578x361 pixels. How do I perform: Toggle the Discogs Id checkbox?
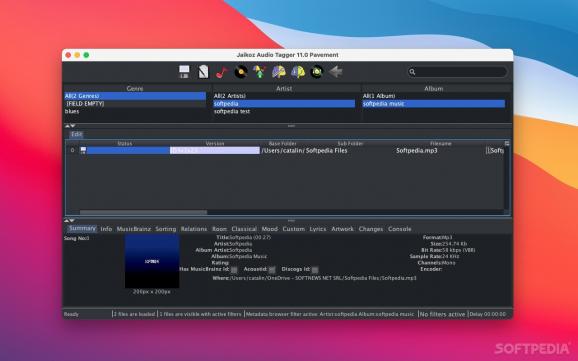[x=315, y=270]
